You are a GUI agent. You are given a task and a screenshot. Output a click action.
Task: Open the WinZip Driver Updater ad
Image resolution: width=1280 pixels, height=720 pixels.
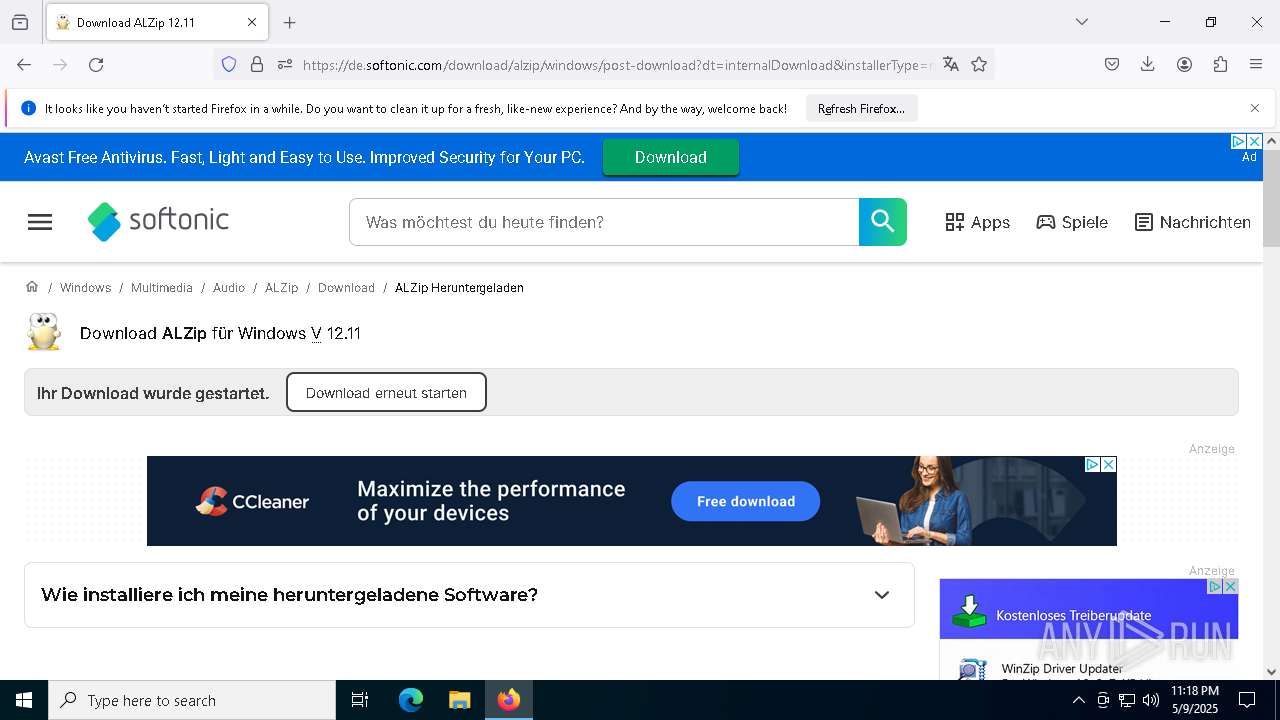(x=1062, y=668)
